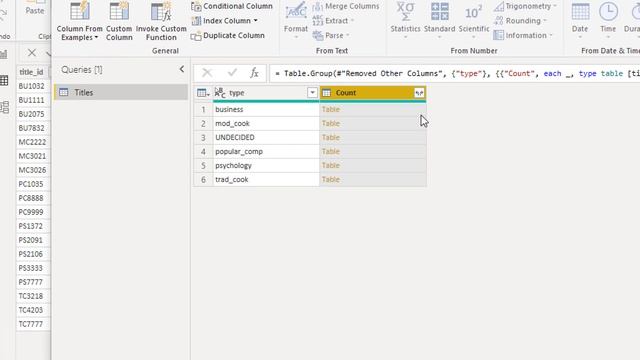The width and height of the screenshot is (640, 360).
Task: Expand Count column tables icon
Action: (x=419, y=93)
